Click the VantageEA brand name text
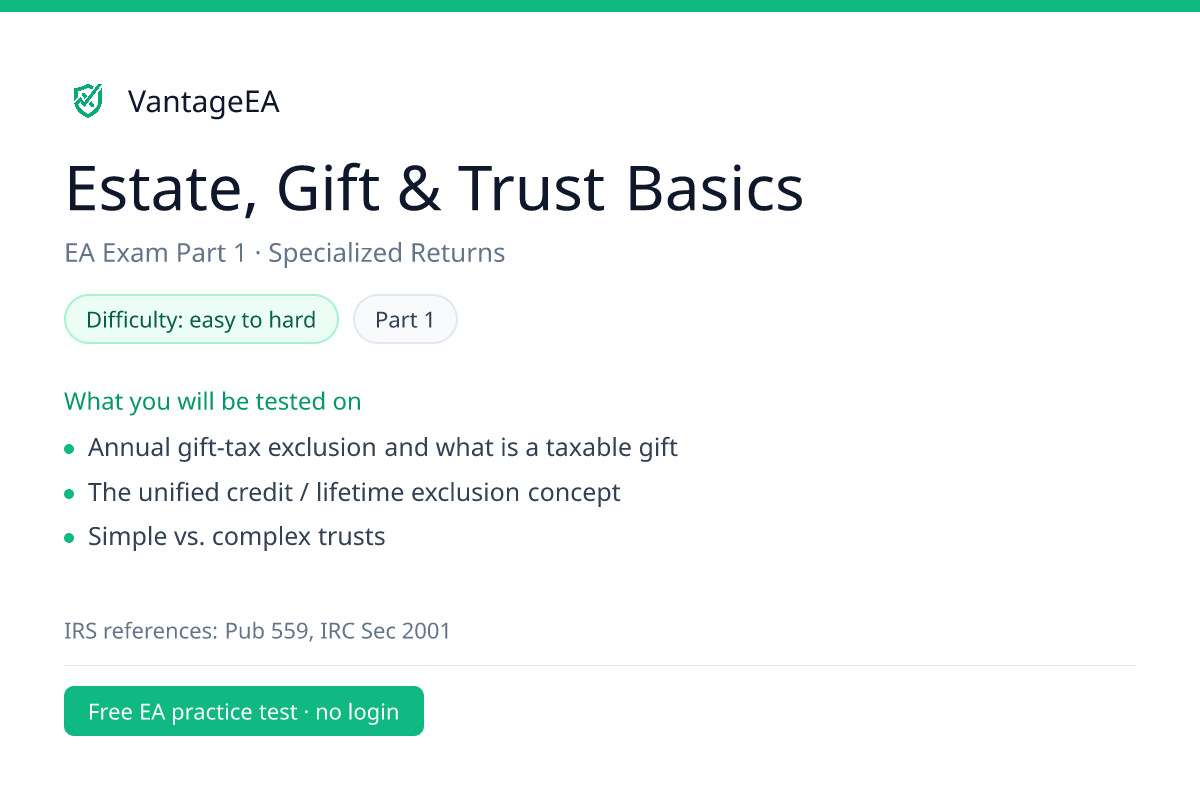 (x=204, y=101)
